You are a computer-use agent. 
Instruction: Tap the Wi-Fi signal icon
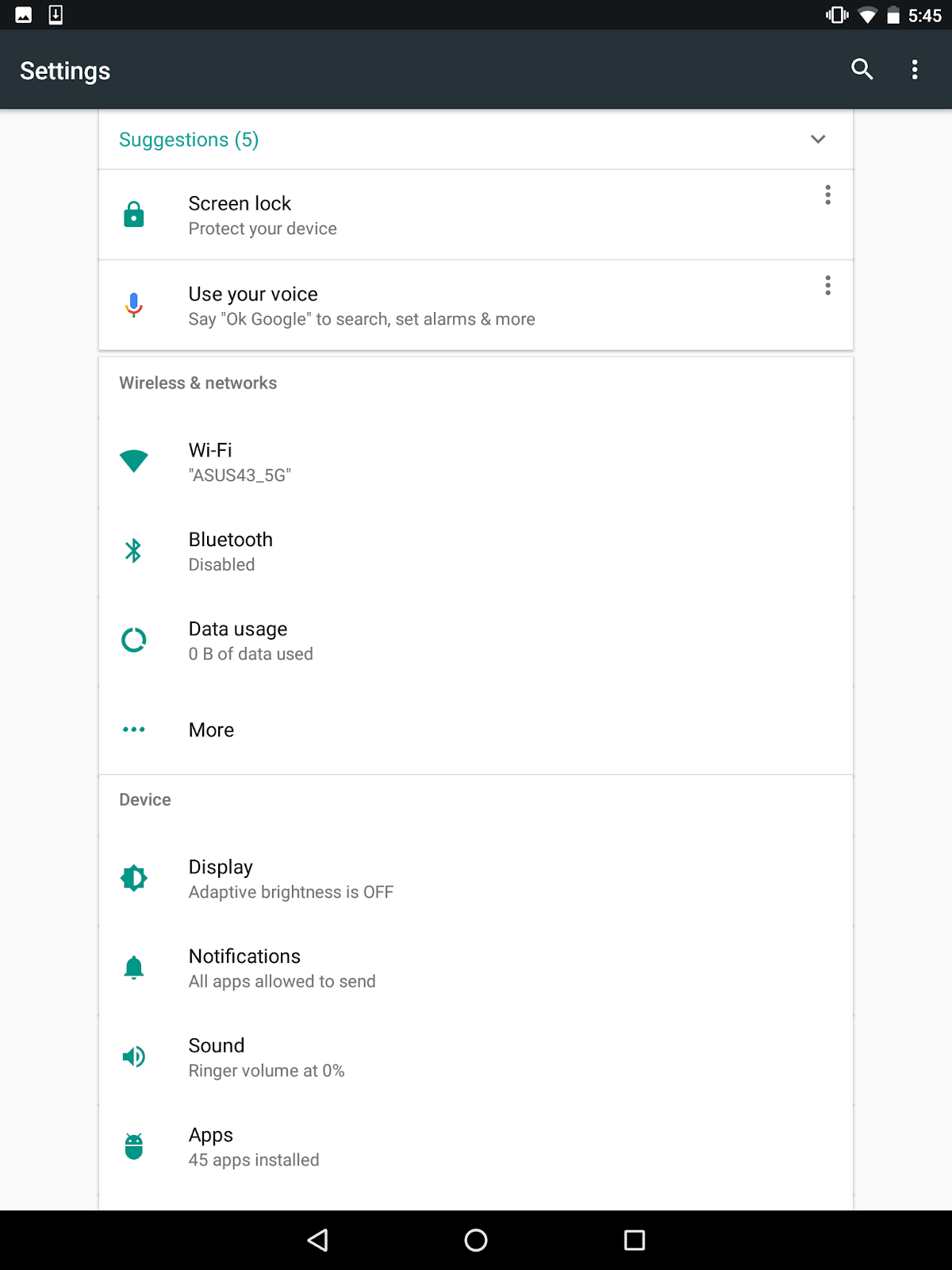tap(134, 461)
